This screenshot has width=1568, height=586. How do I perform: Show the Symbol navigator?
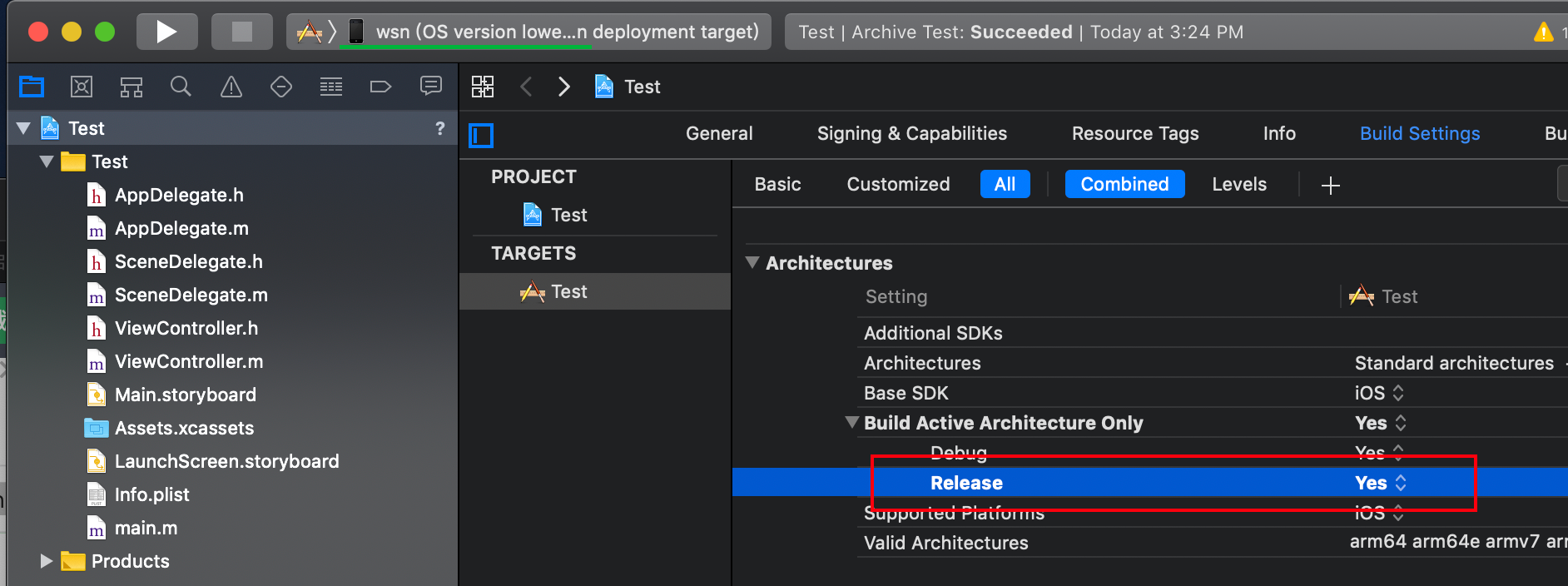131,87
